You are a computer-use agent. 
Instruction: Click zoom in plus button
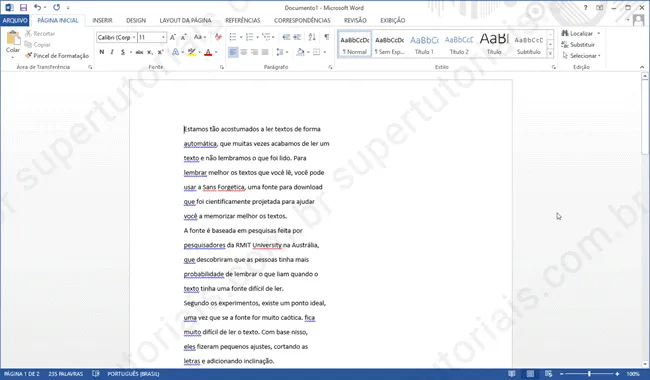click(x=617, y=374)
